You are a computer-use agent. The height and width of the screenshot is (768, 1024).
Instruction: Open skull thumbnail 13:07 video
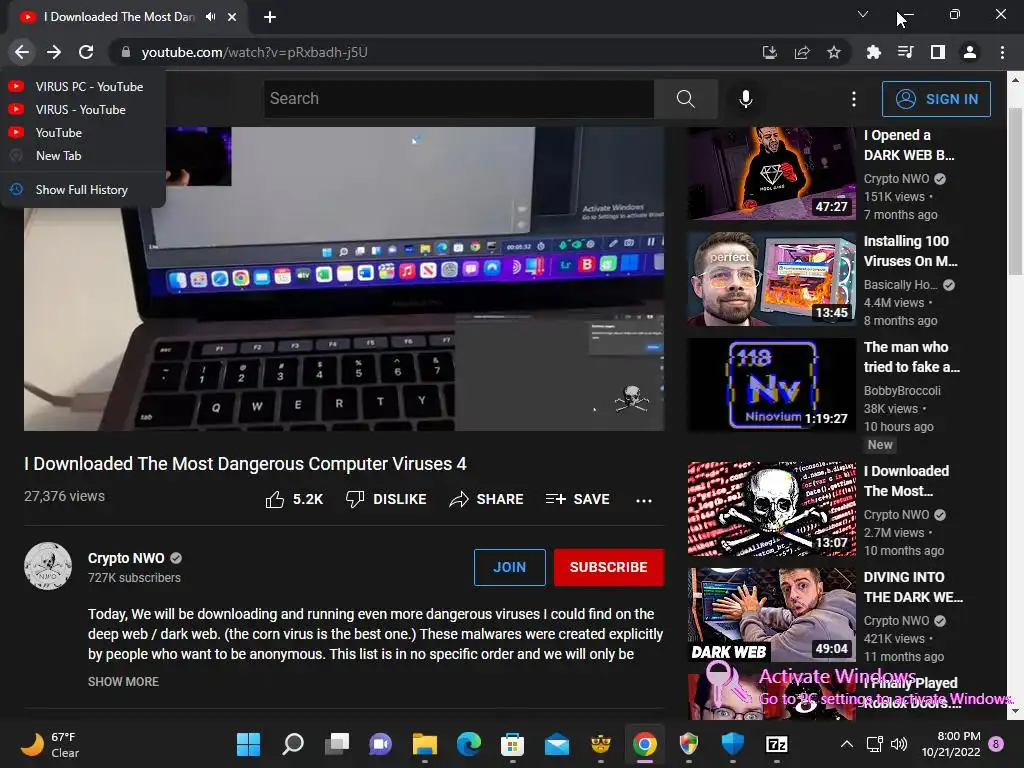(771, 509)
